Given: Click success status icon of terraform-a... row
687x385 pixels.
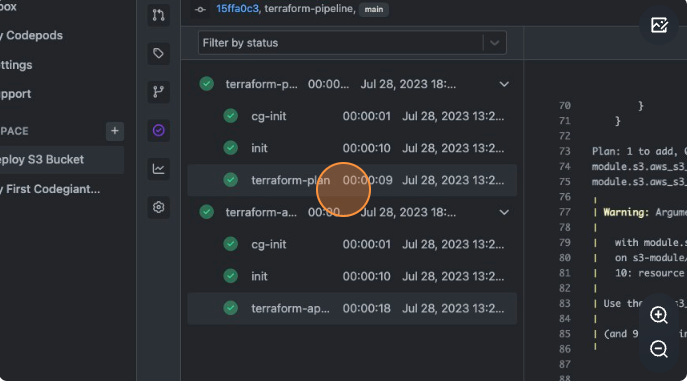Looking at the screenshot, I should click(206, 212).
